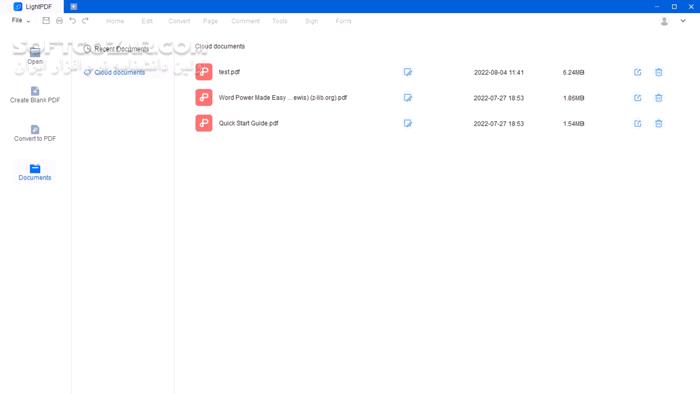This screenshot has width=700, height=394.
Task: Click the 1.86MB file size
Action: tap(573, 98)
